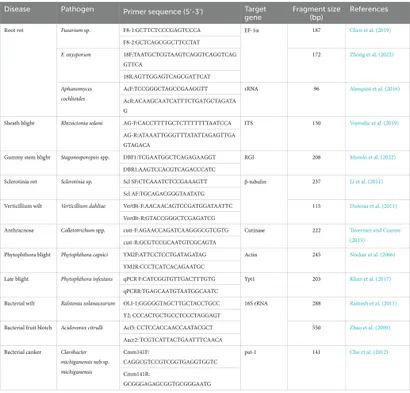The image size is (410, 393).
Task: Select the Sclerotinia rot disease cell
Action: coord(20,182)
